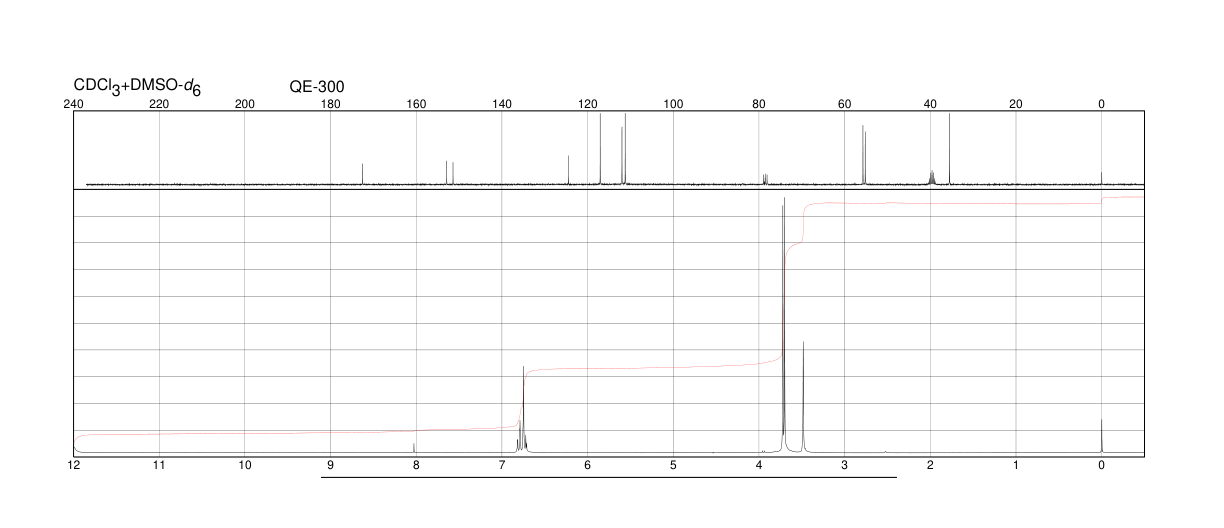Click the QE-300 instrument label
Image resolution: width=1224 pixels, height=528 pixels.
pos(317,86)
